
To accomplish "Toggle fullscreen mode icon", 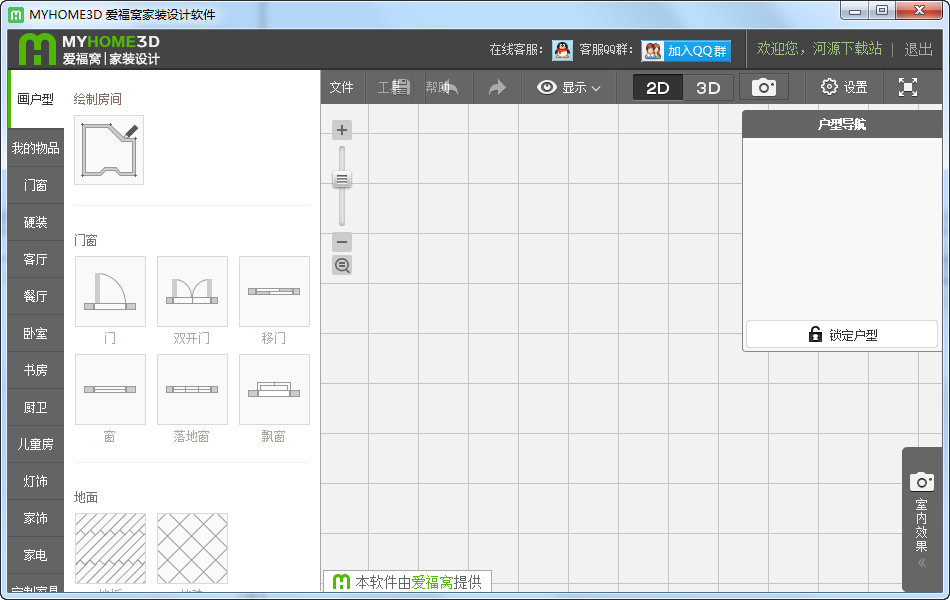I will pyautogui.click(x=908, y=87).
